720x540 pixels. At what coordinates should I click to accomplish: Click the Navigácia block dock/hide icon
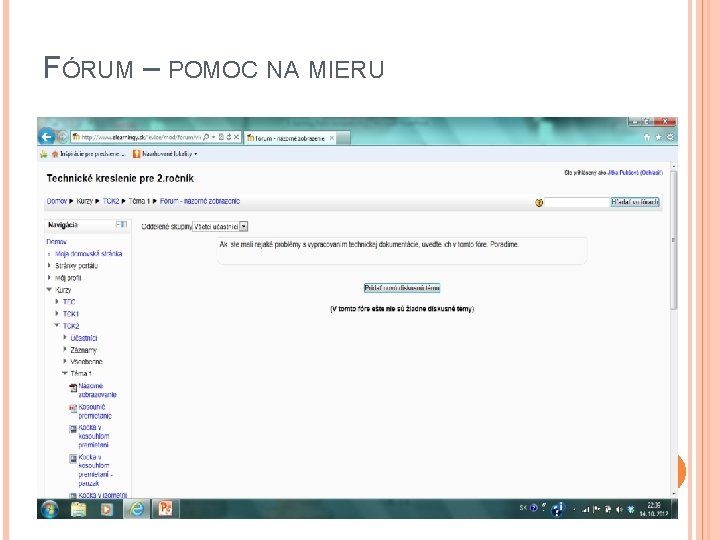click(x=121, y=224)
